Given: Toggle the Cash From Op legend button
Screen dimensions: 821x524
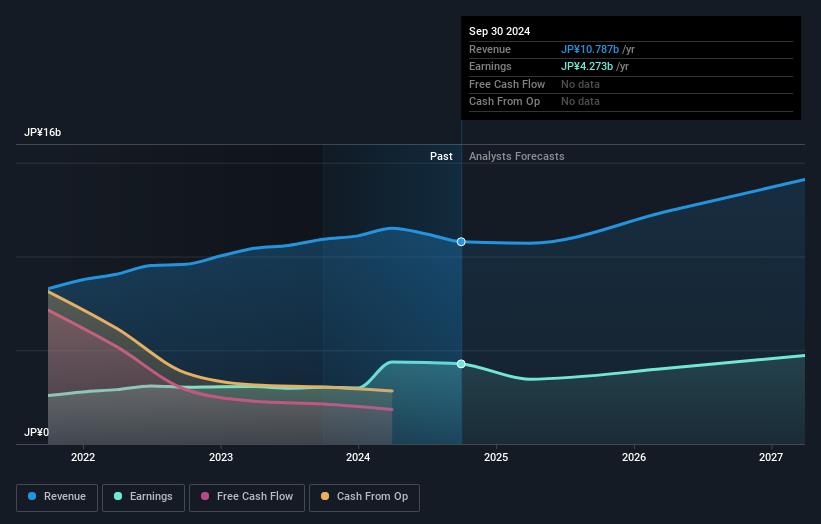Looking at the screenshot, I should (x=364, y=497).
